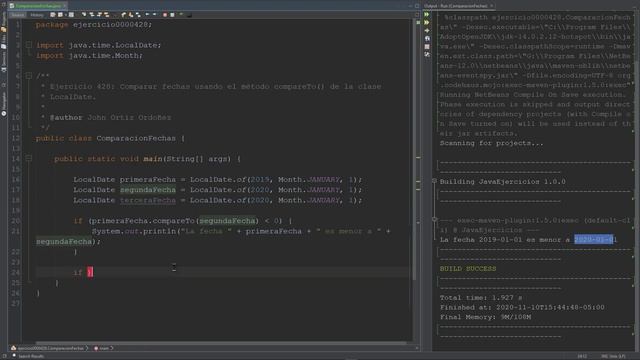Click the third icon in the Output sidebar
The image size is (640, 360).
[x=427, y=31]
